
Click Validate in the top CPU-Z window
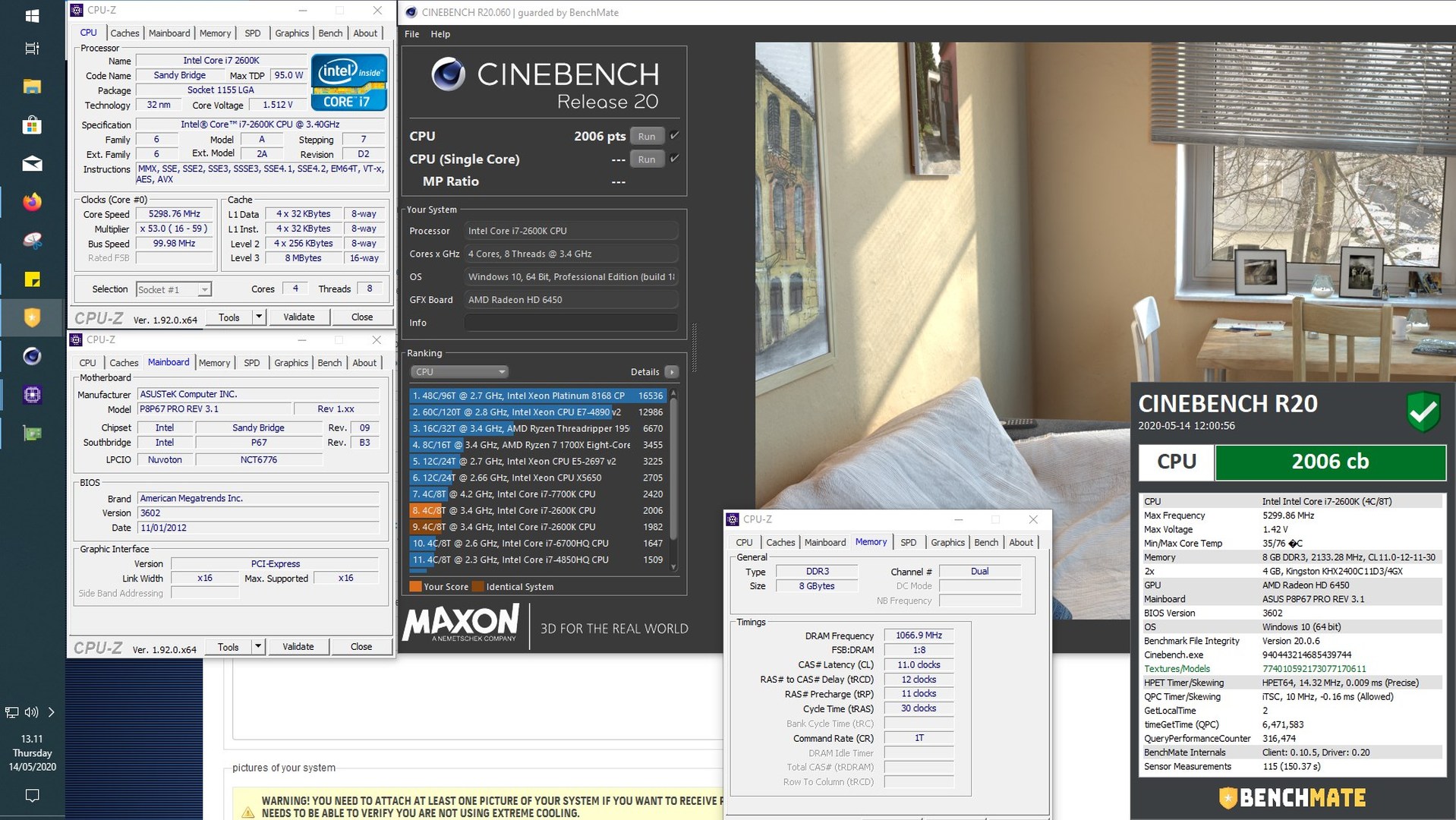299,317
